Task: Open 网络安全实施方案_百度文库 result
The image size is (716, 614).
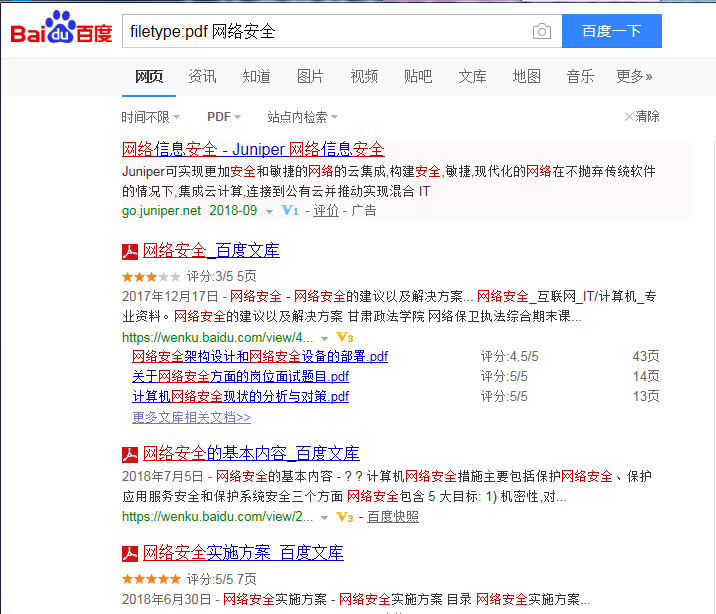Action: coord(243,553)
